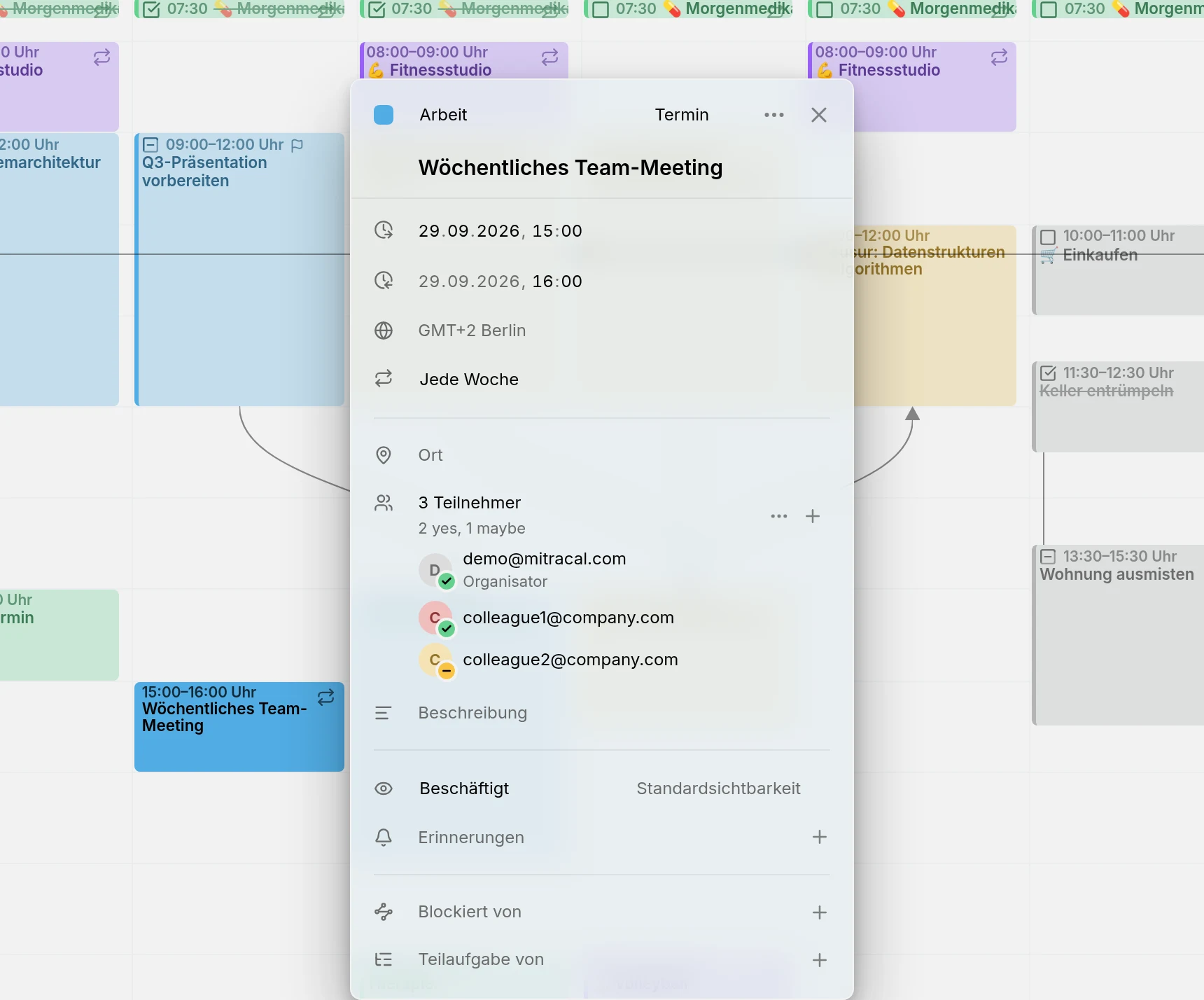Check the 10:00 Einkaufen task checkbox

pos(1048,237)
